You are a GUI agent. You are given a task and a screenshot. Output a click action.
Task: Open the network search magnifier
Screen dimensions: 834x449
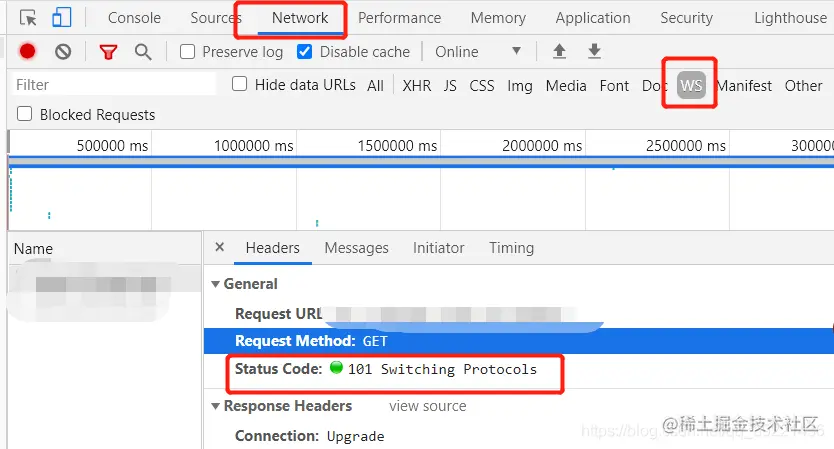pos(143,52)
